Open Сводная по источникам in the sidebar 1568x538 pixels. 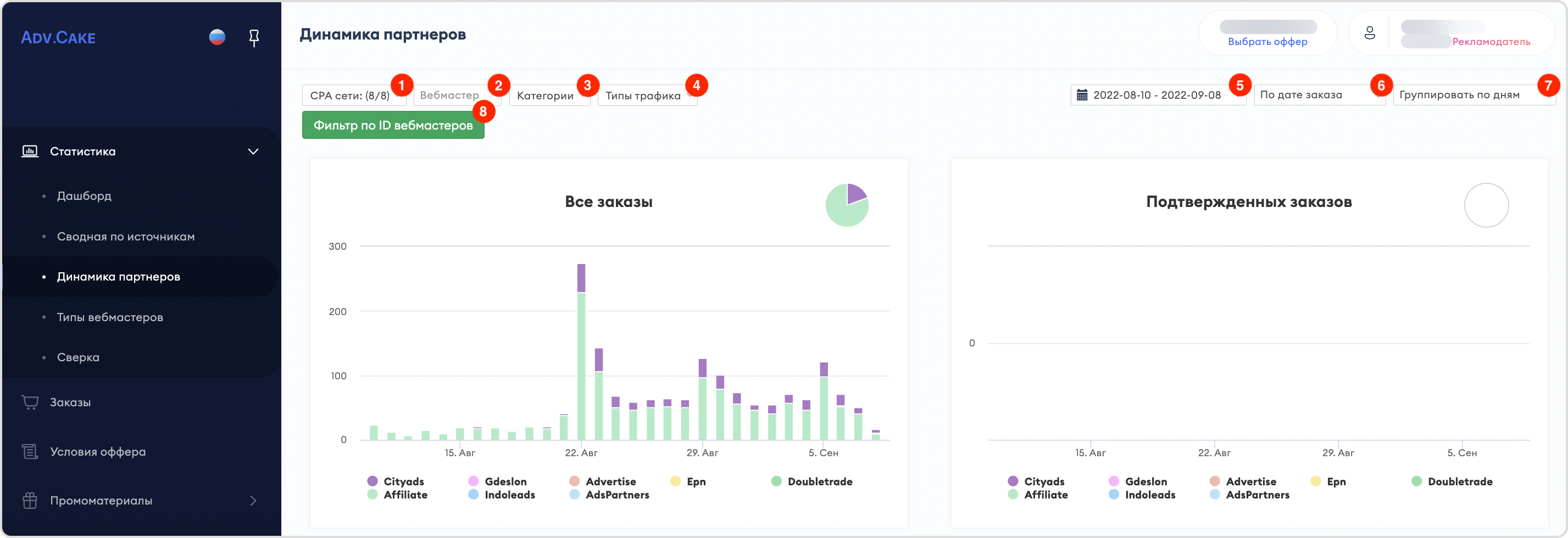coord(126,237)
